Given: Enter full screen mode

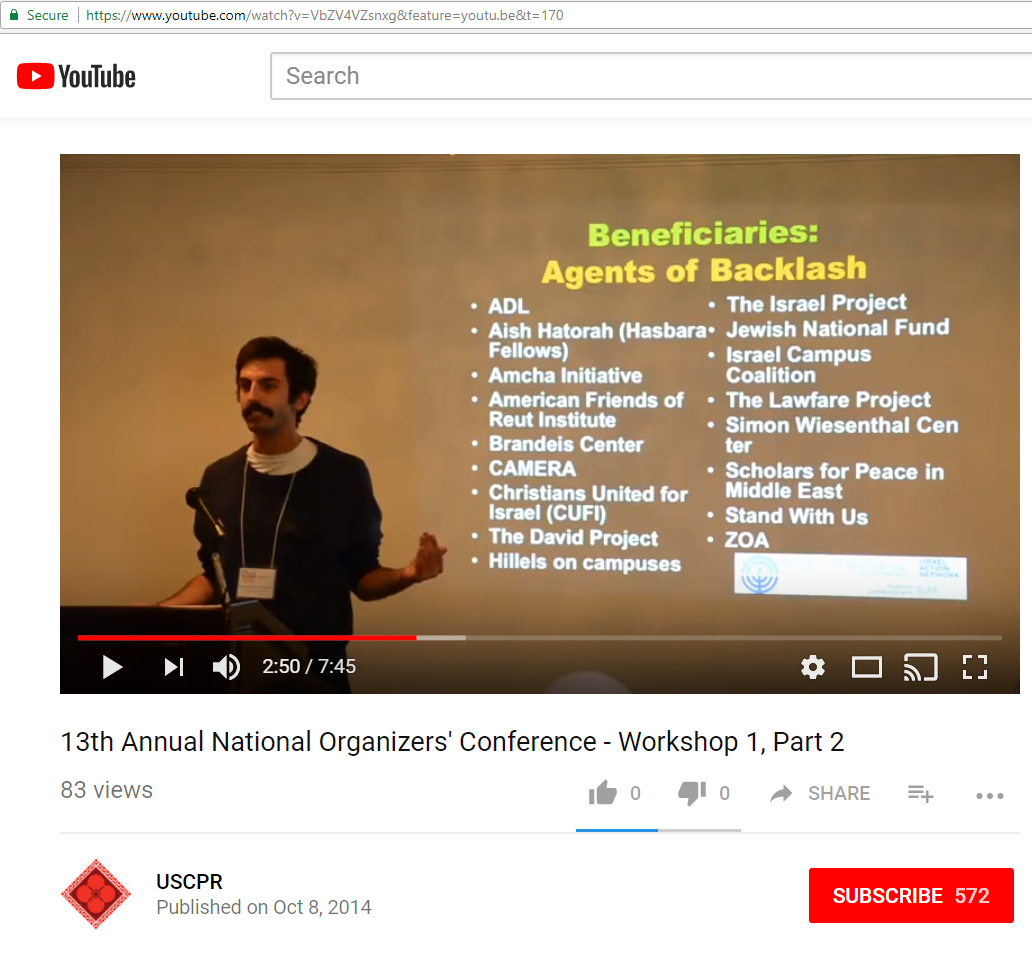Looking at the screenshot, I should pos(975,667).
